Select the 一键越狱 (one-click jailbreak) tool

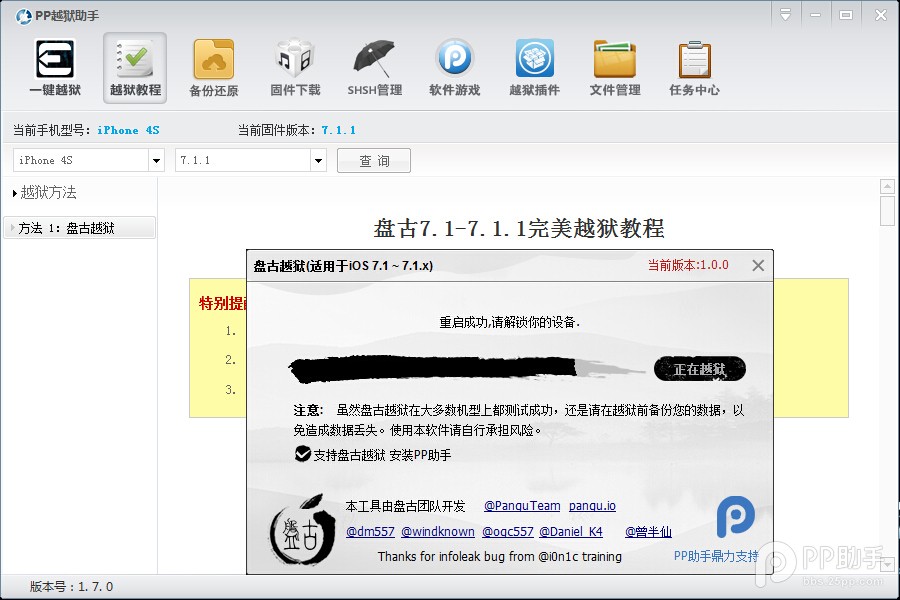click(54, 67)
